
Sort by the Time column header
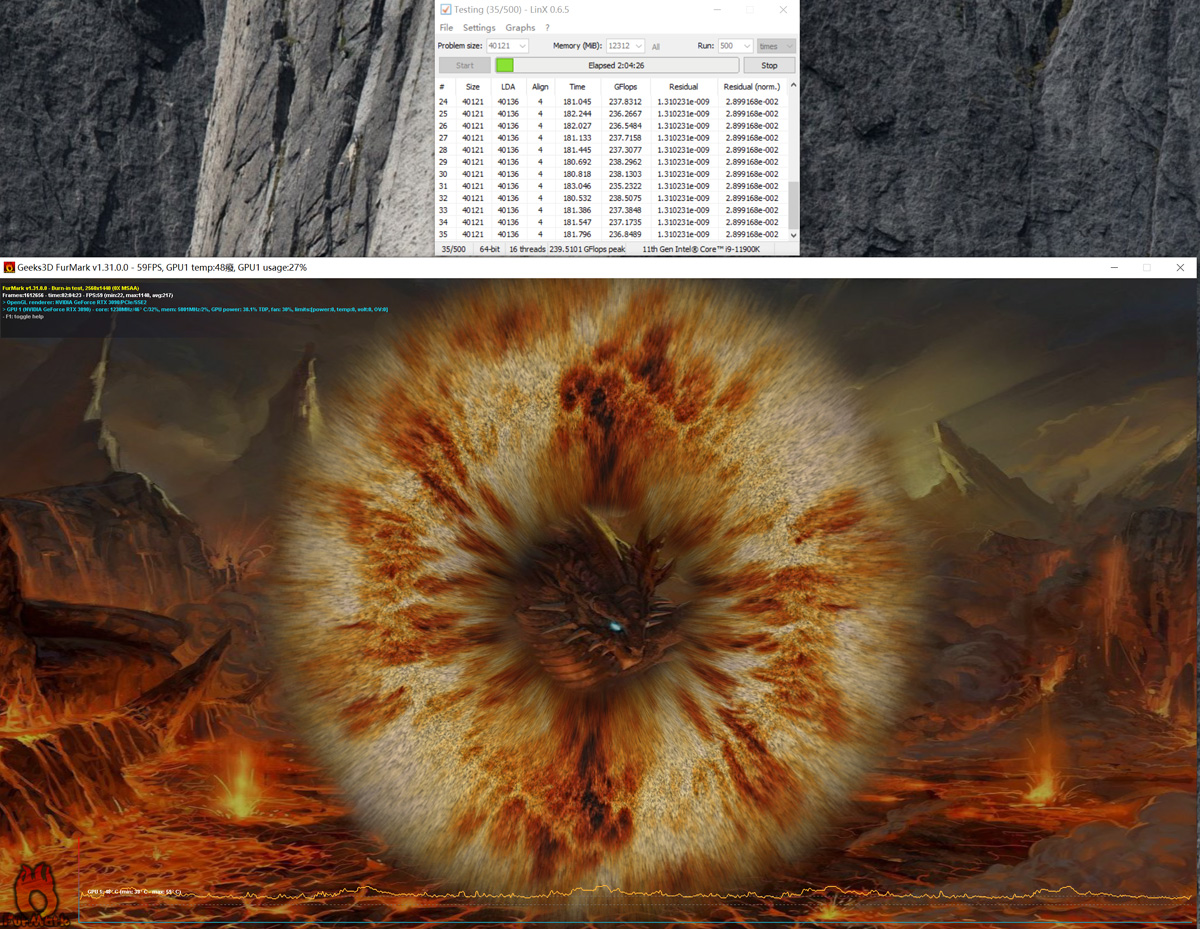click(577, 87)
